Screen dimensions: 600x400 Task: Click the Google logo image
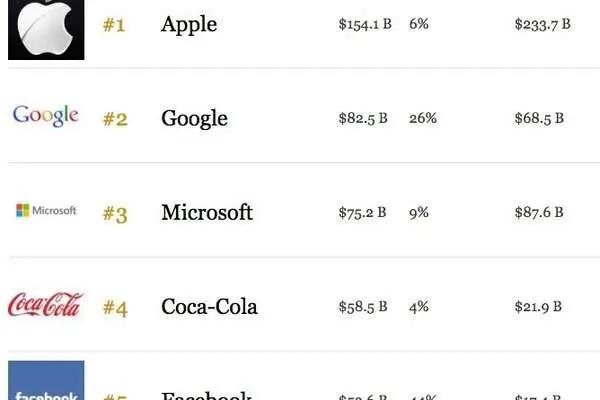pos(46,116)
